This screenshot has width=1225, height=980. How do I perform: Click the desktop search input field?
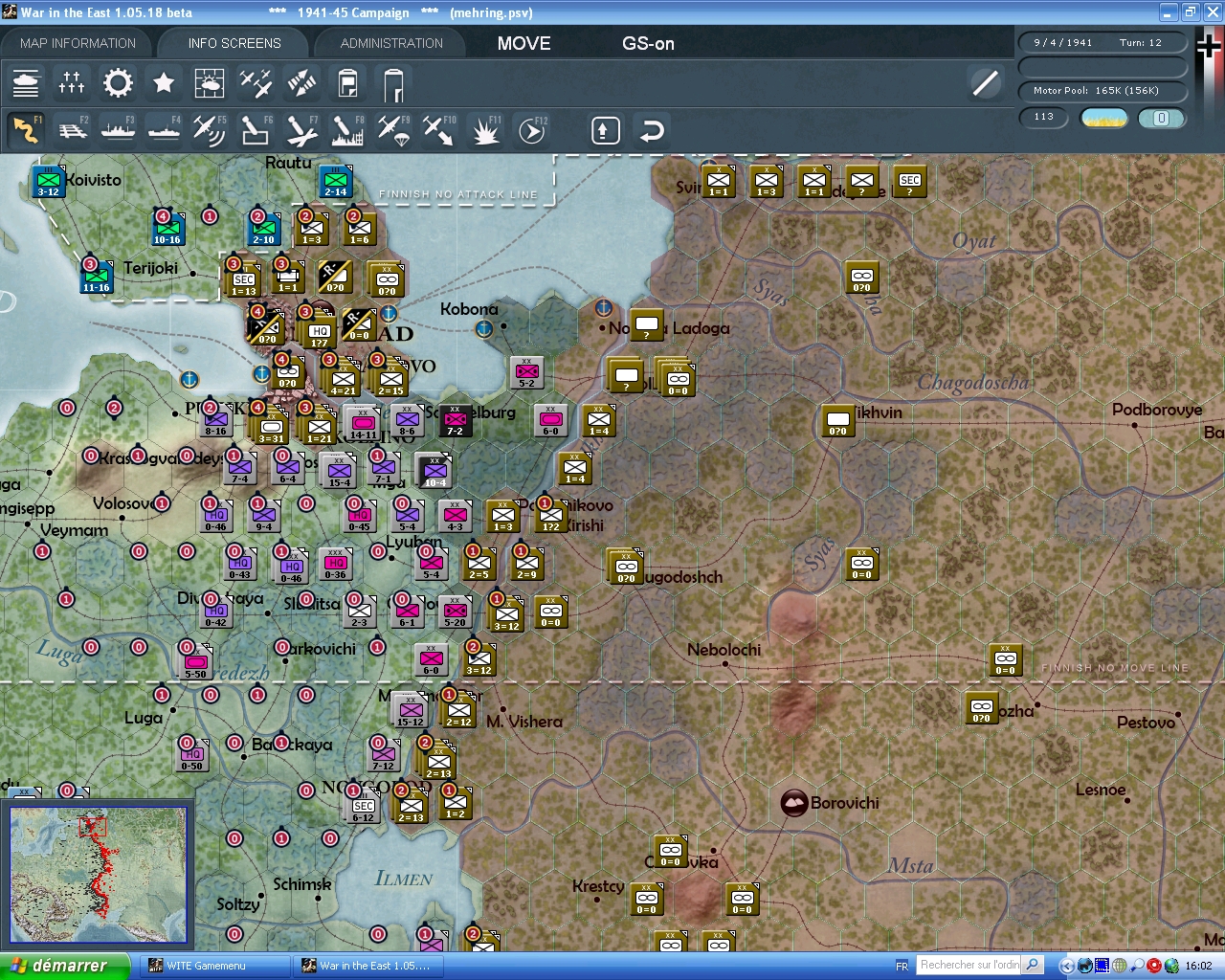969,965
